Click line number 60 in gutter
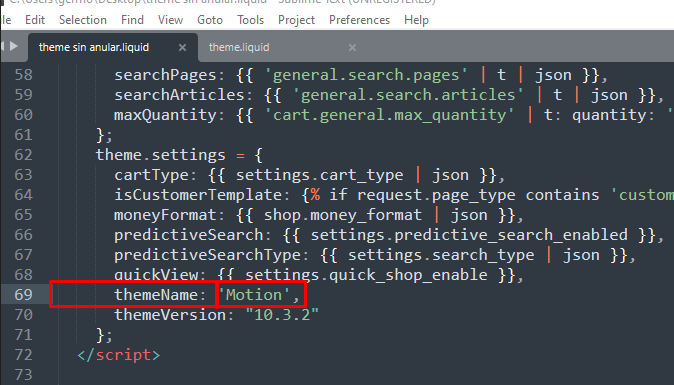Screen dimensions: 674x385 click(24, 115)
